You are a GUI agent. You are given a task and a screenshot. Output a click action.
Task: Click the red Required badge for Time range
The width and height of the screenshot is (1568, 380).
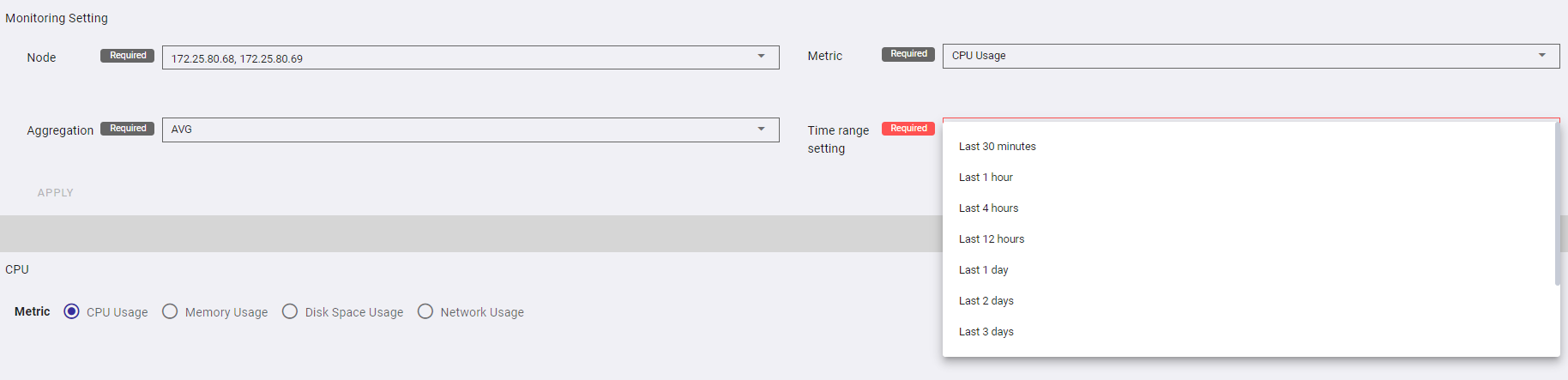click(908, 129)
